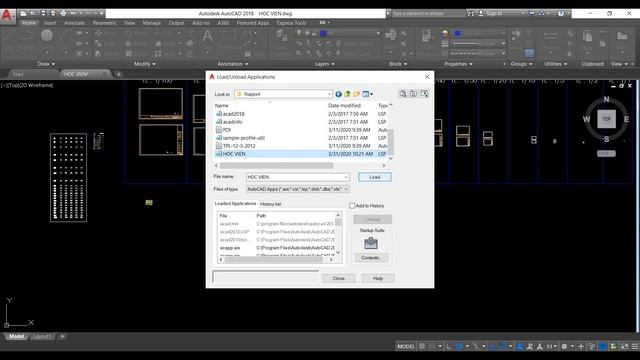Image resolution: width=640 pixels, height=360 pixels.
Task: Check the Add to History checkbox
Action: (x=352, y=206)
